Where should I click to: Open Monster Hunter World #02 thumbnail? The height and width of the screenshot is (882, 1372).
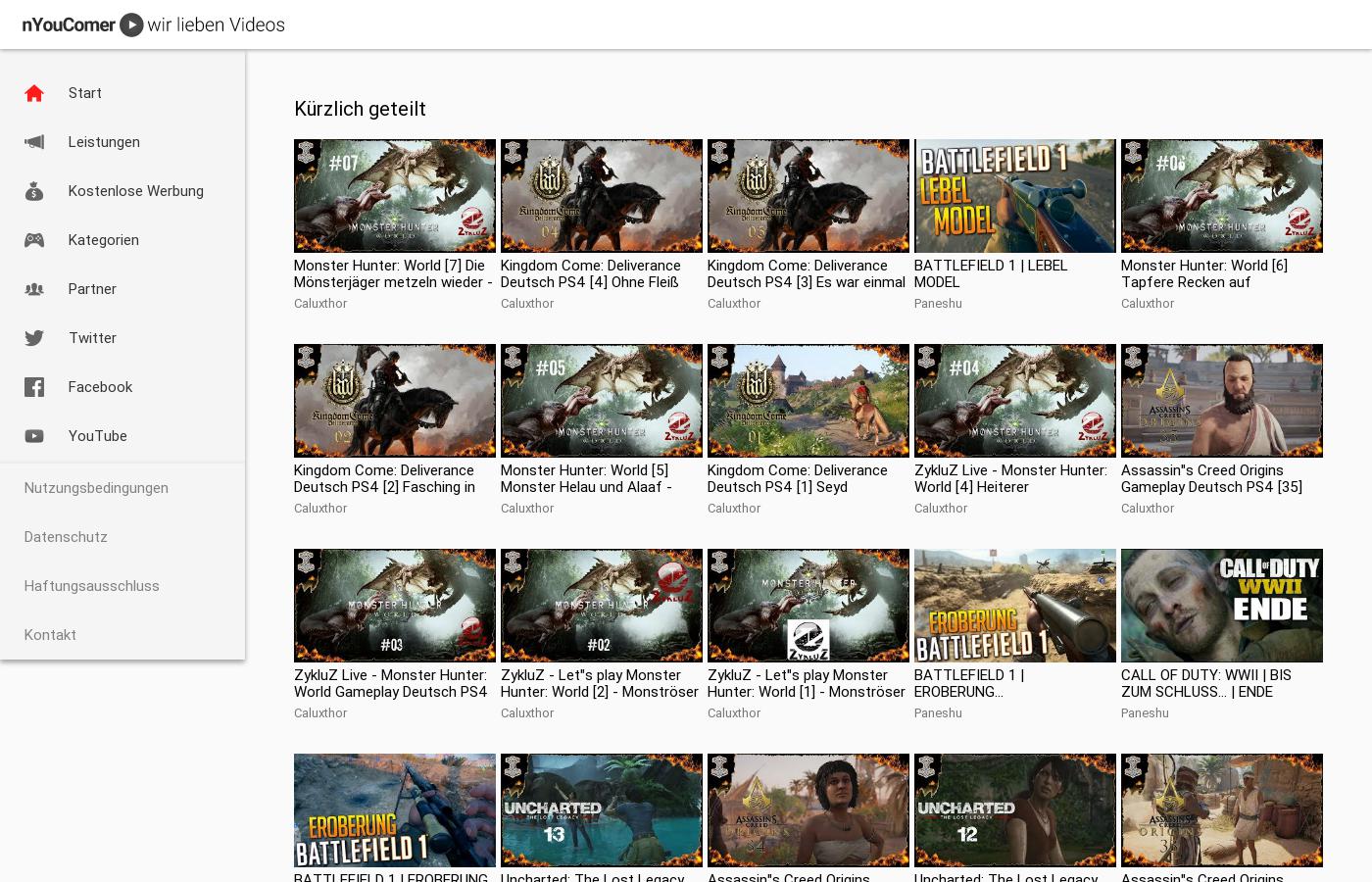602,606
